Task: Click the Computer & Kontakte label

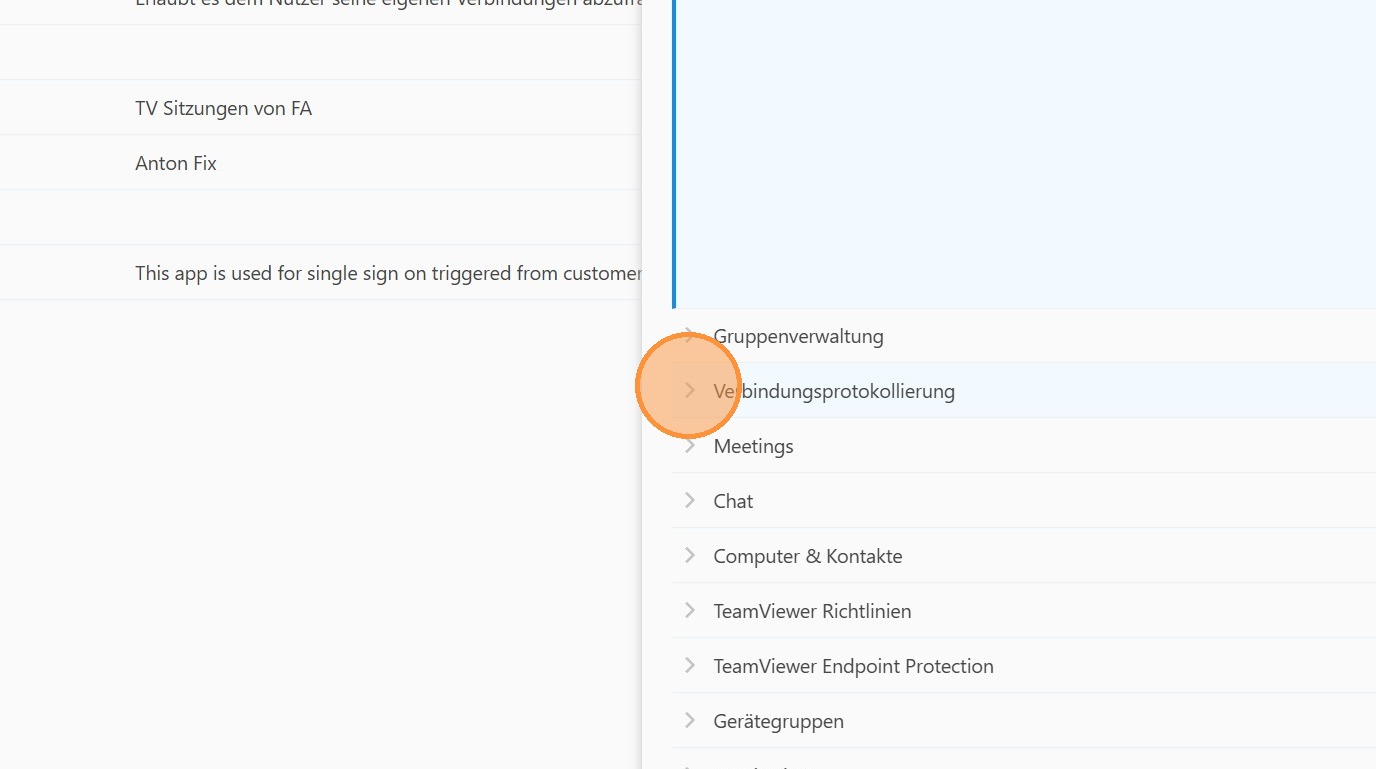Action: tap(807, 557)
